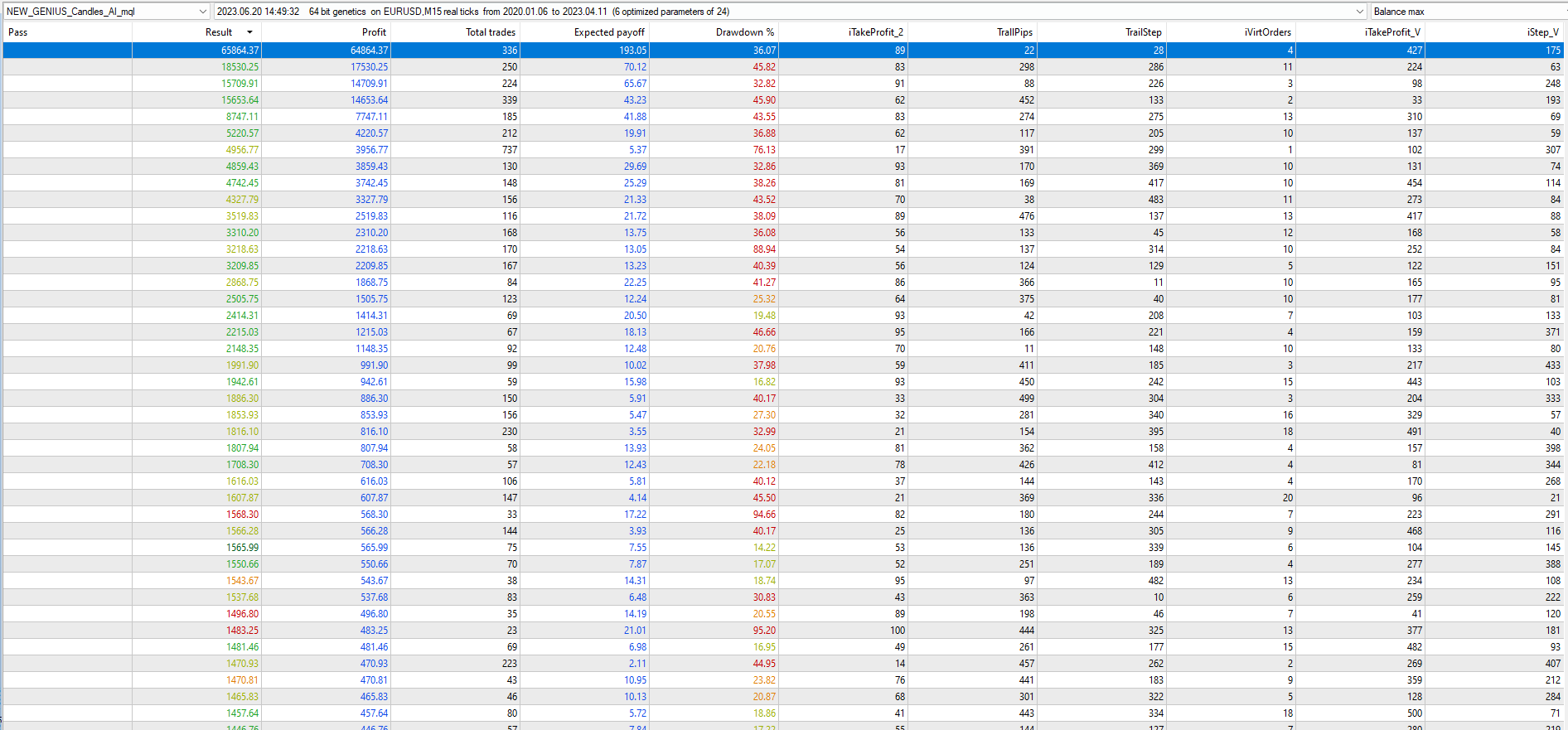Select result cell 4859.43
The height and width of the screenshot is (730, 1568).
[x=242, y=167]
